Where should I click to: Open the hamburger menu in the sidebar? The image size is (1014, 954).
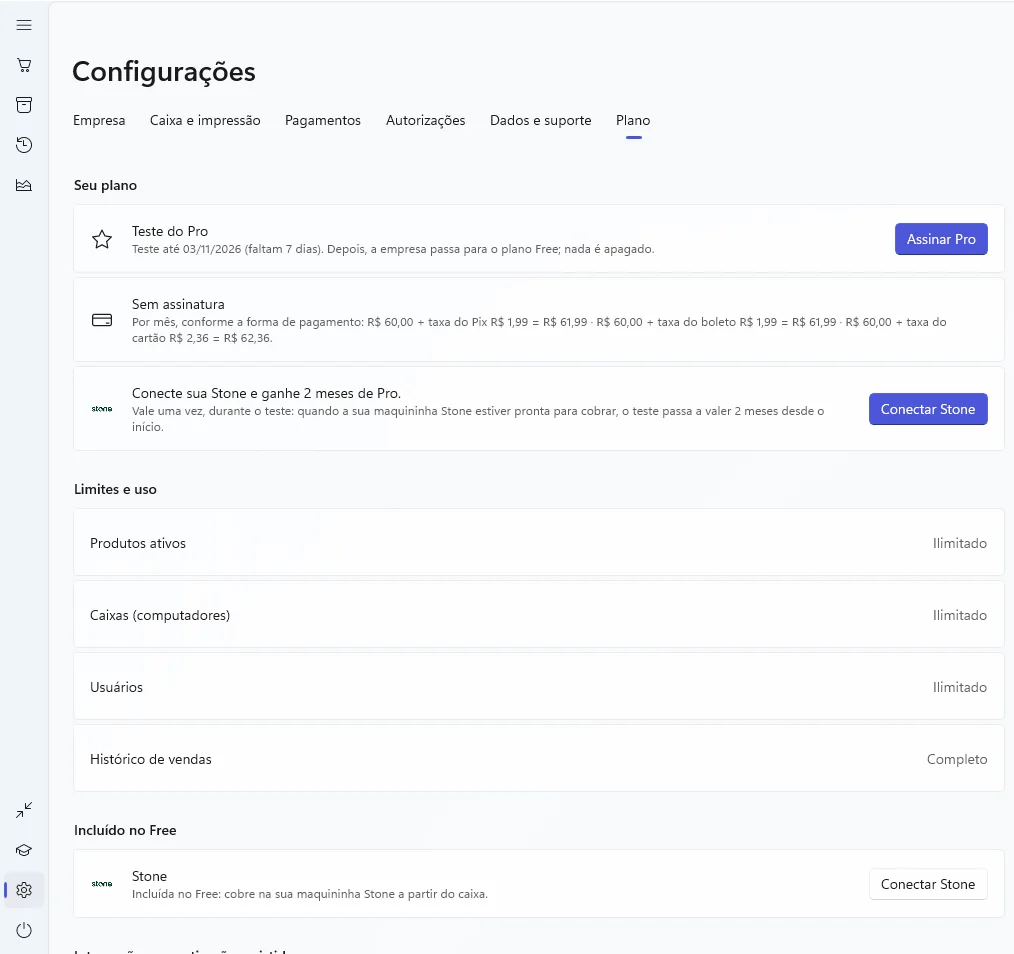tap(24, 25)
